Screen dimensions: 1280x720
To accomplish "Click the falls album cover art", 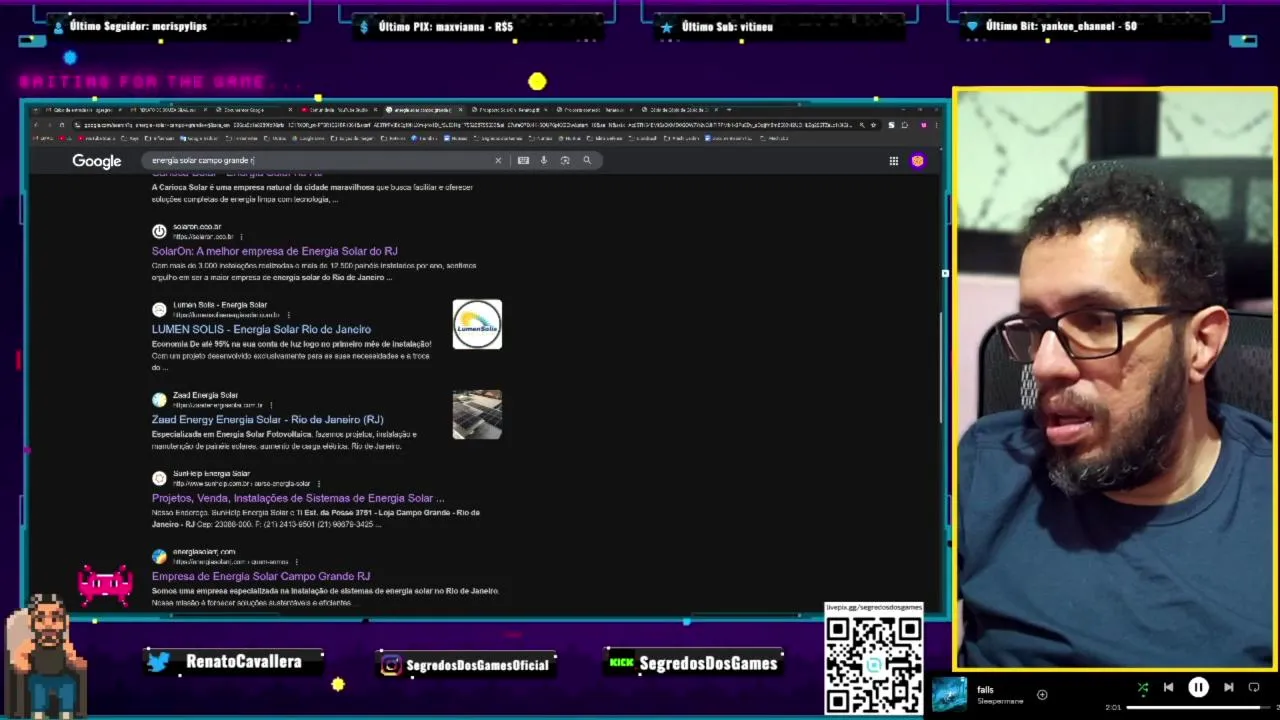I will 949,695.
